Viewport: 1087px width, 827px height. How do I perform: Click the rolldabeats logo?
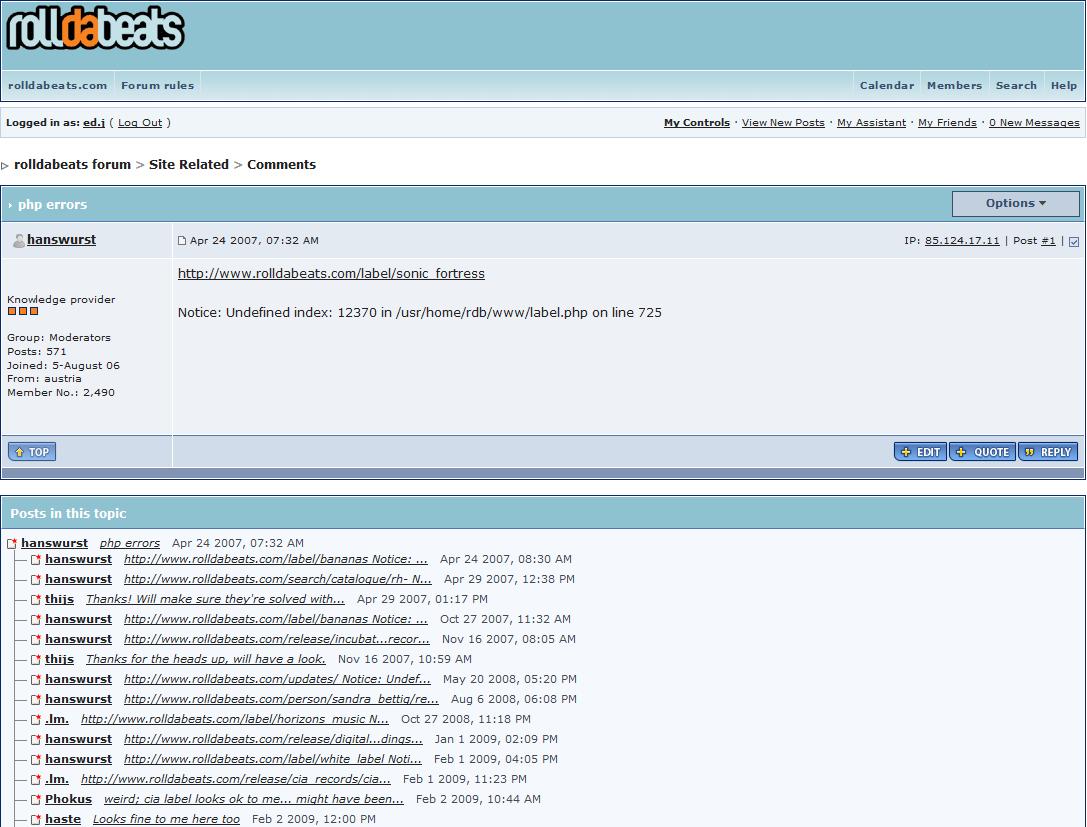pyautogui.click(x=95, y=30)
